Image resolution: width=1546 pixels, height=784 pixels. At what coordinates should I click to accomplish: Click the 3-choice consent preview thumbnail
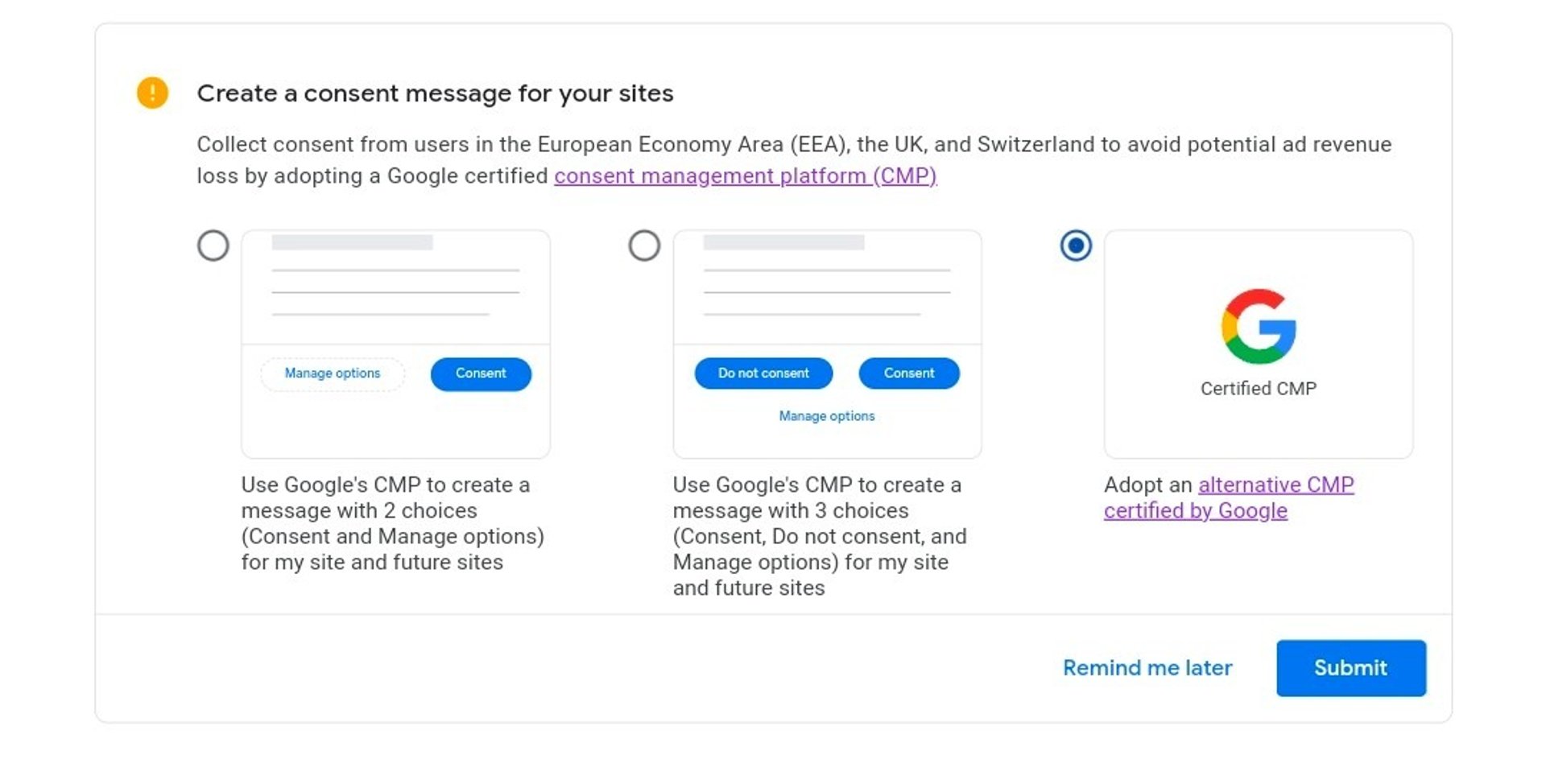pos(827,345)
